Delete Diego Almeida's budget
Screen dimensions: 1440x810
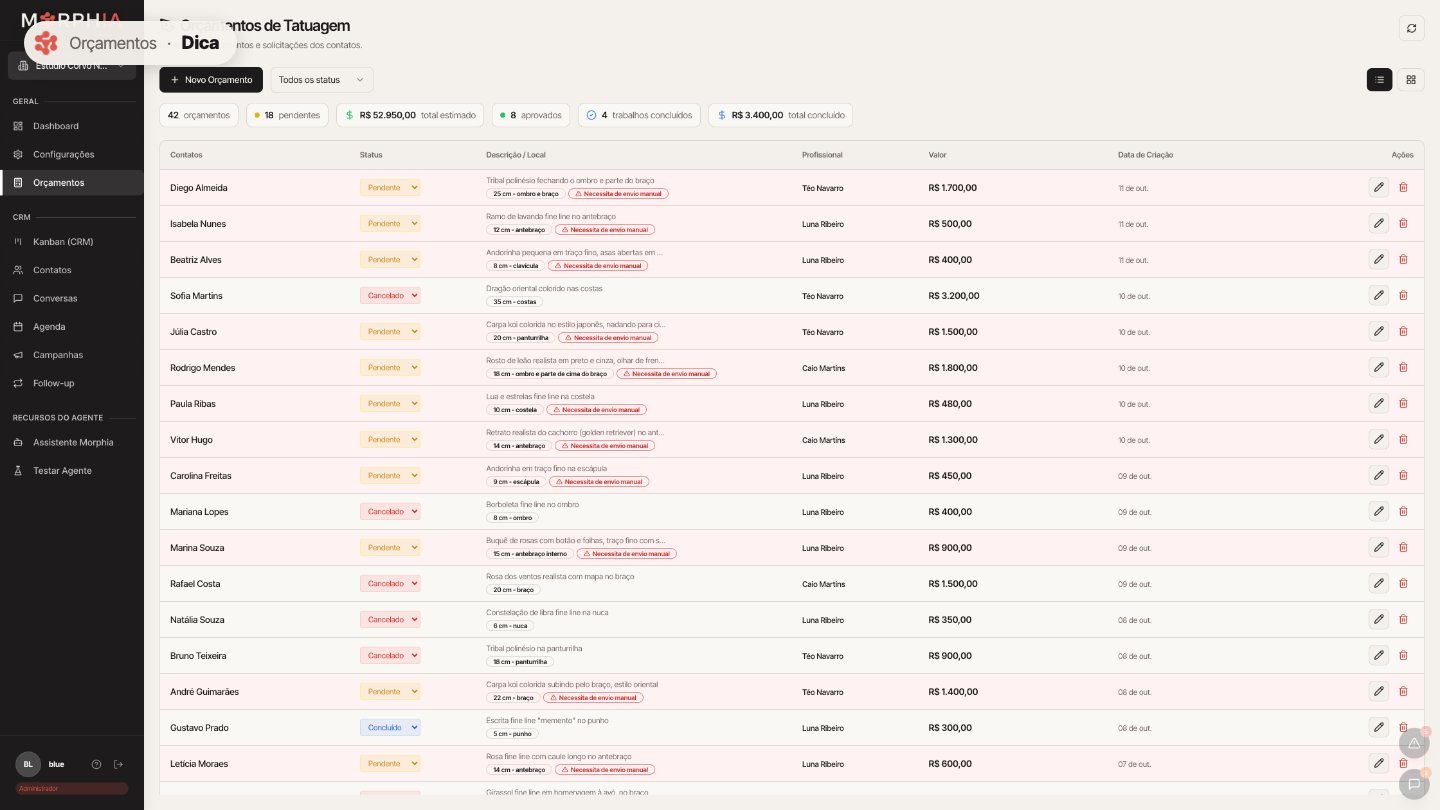point(1403,187)
